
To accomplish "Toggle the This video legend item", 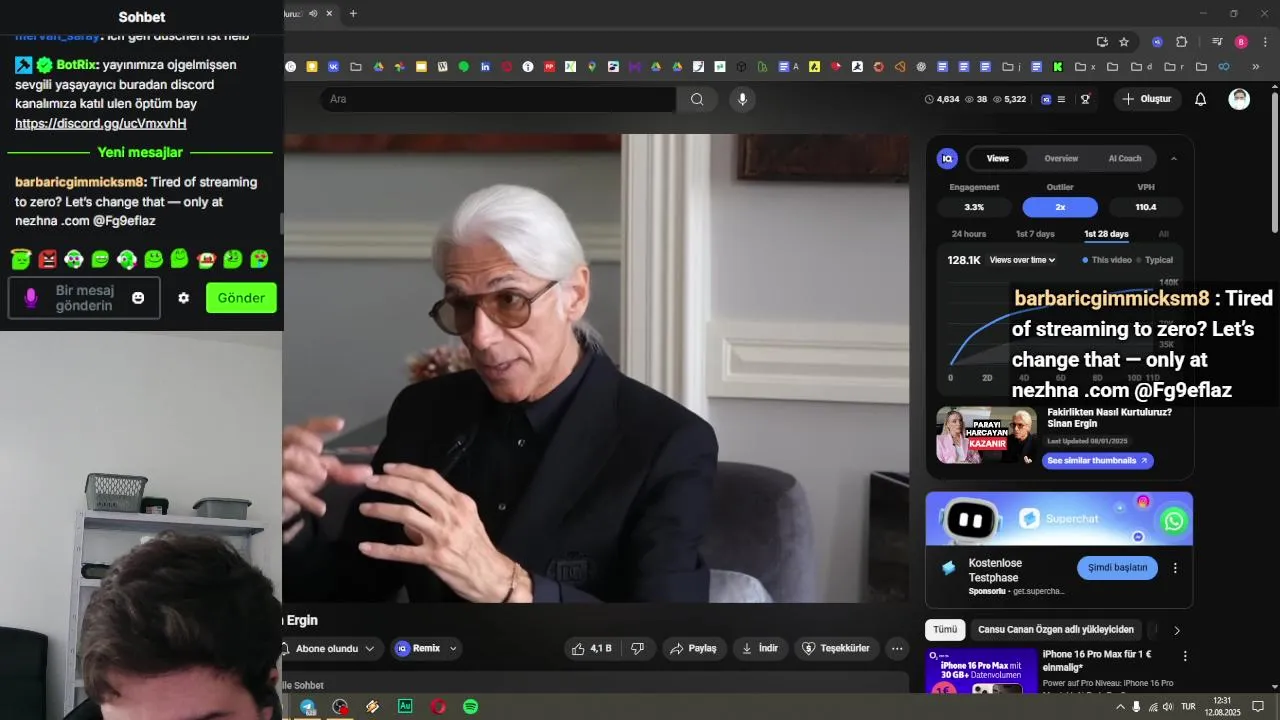I will coord(1107,260).
